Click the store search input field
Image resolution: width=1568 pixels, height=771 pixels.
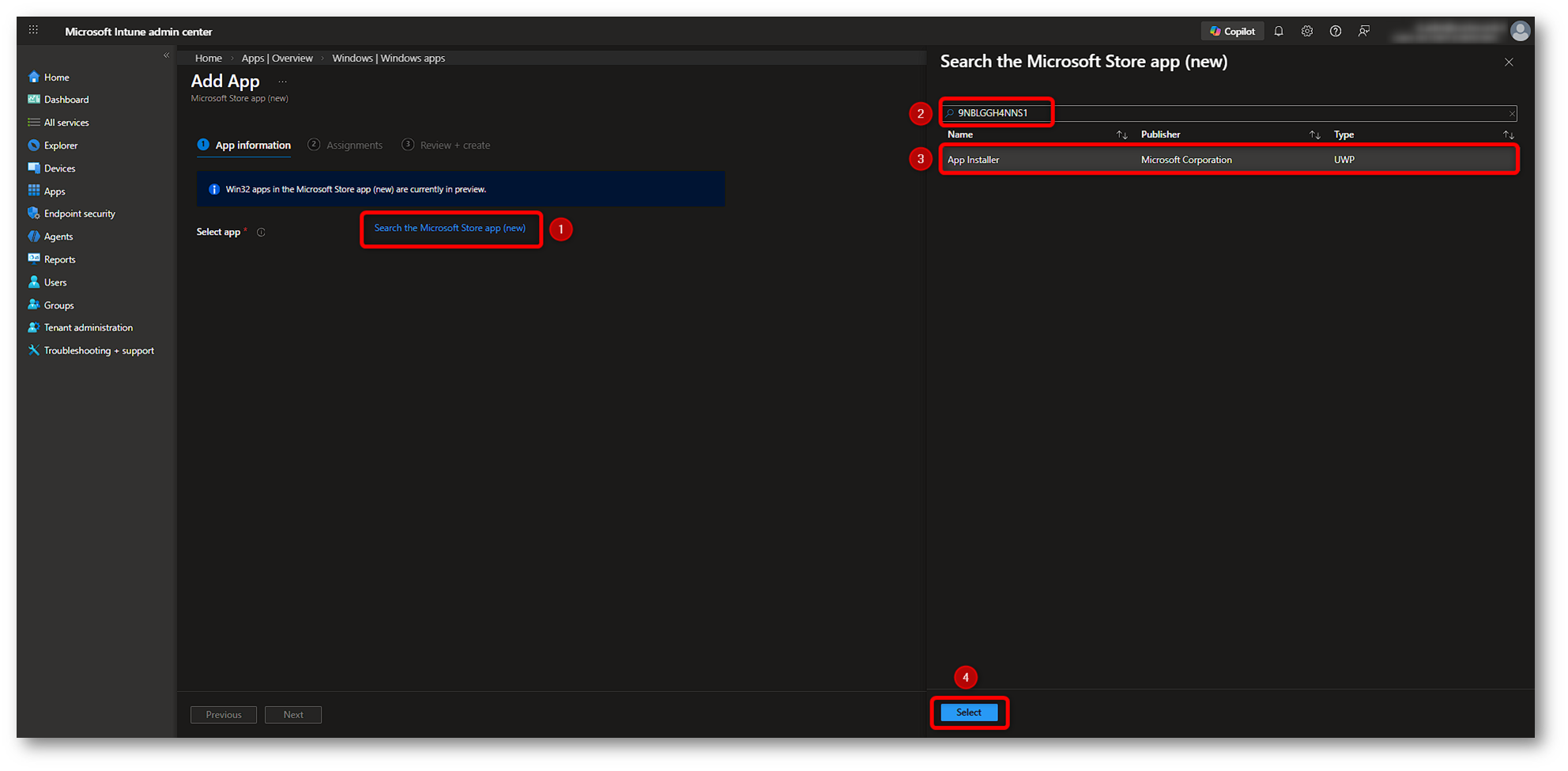1228,113
